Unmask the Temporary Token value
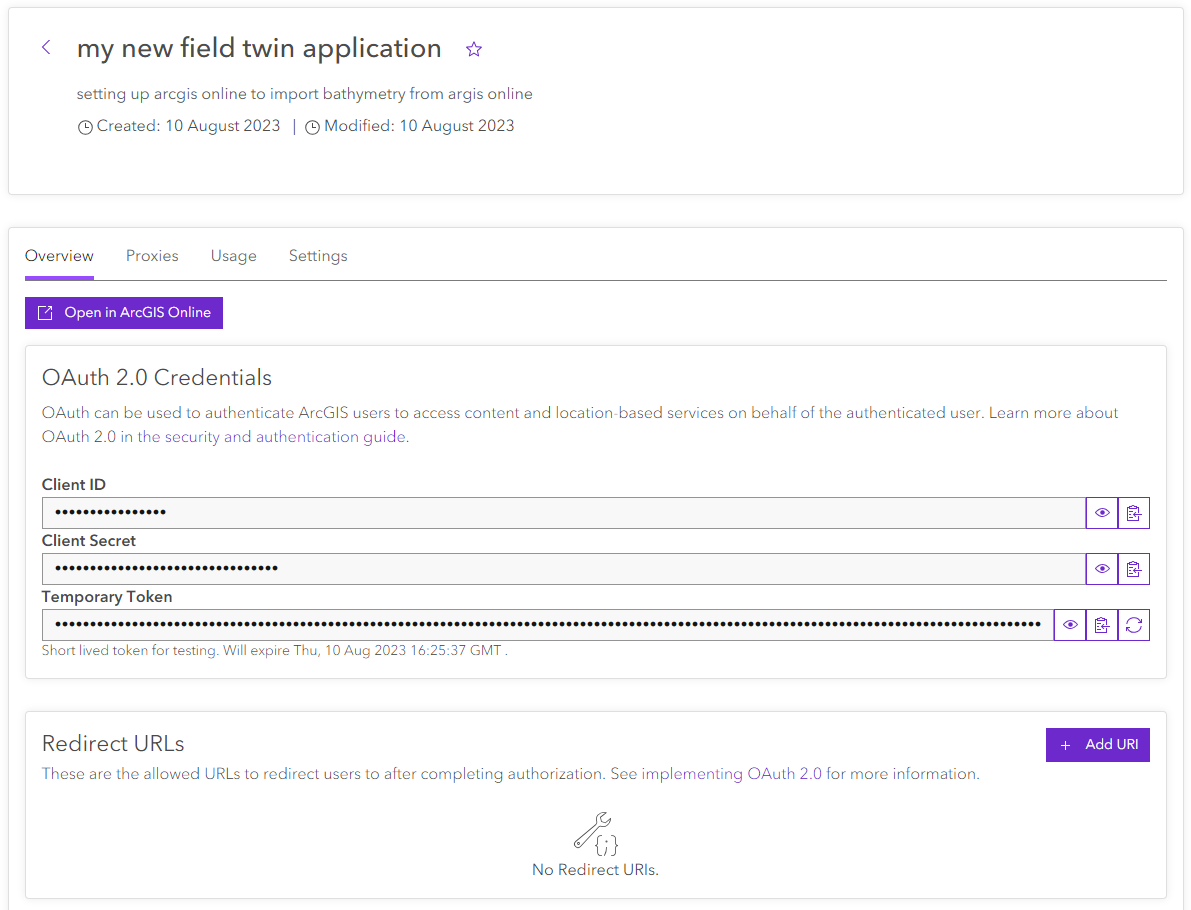The image size is (1191, 910). (1069, 625)
